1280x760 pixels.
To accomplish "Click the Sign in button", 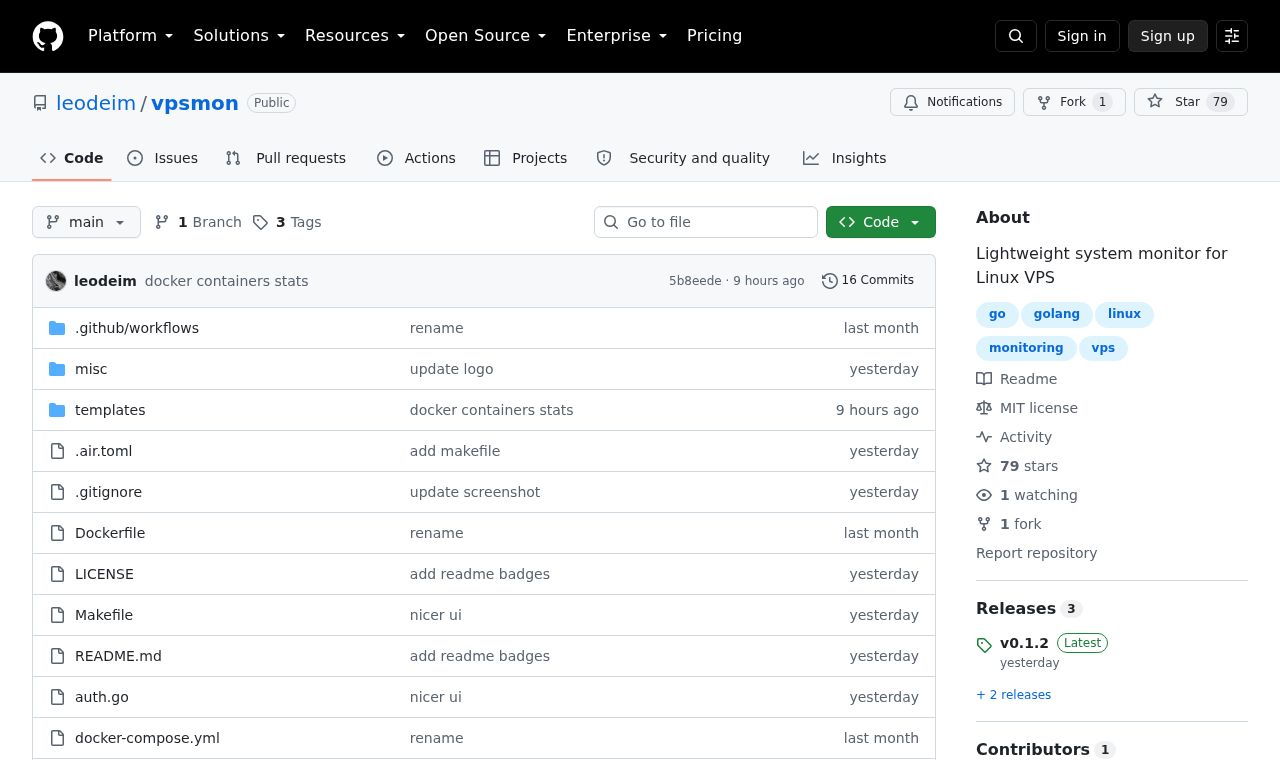I will pos(1082,36).
